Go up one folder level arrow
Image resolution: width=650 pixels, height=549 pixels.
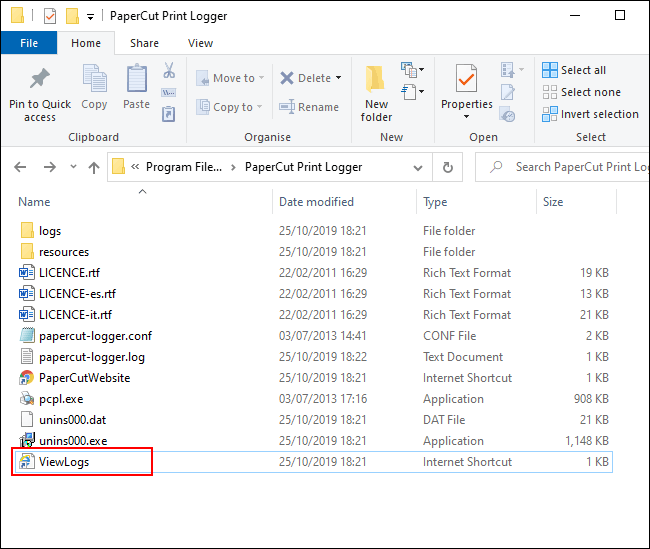94,167
